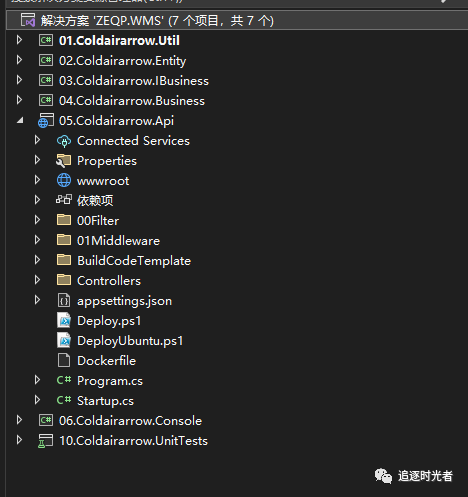Click the solution icon beside ZEQP.WMS
Screen dimensions: 468x497
click(x=28, y=20)
